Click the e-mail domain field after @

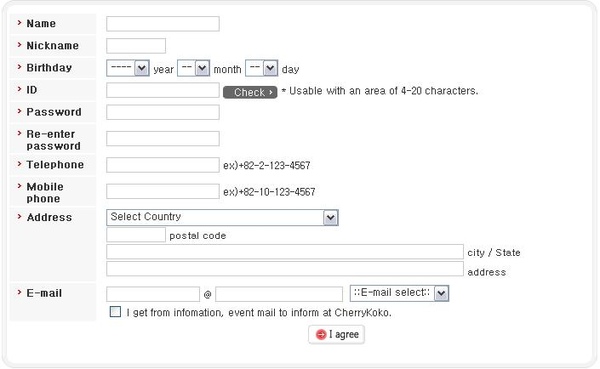[279, 294]
